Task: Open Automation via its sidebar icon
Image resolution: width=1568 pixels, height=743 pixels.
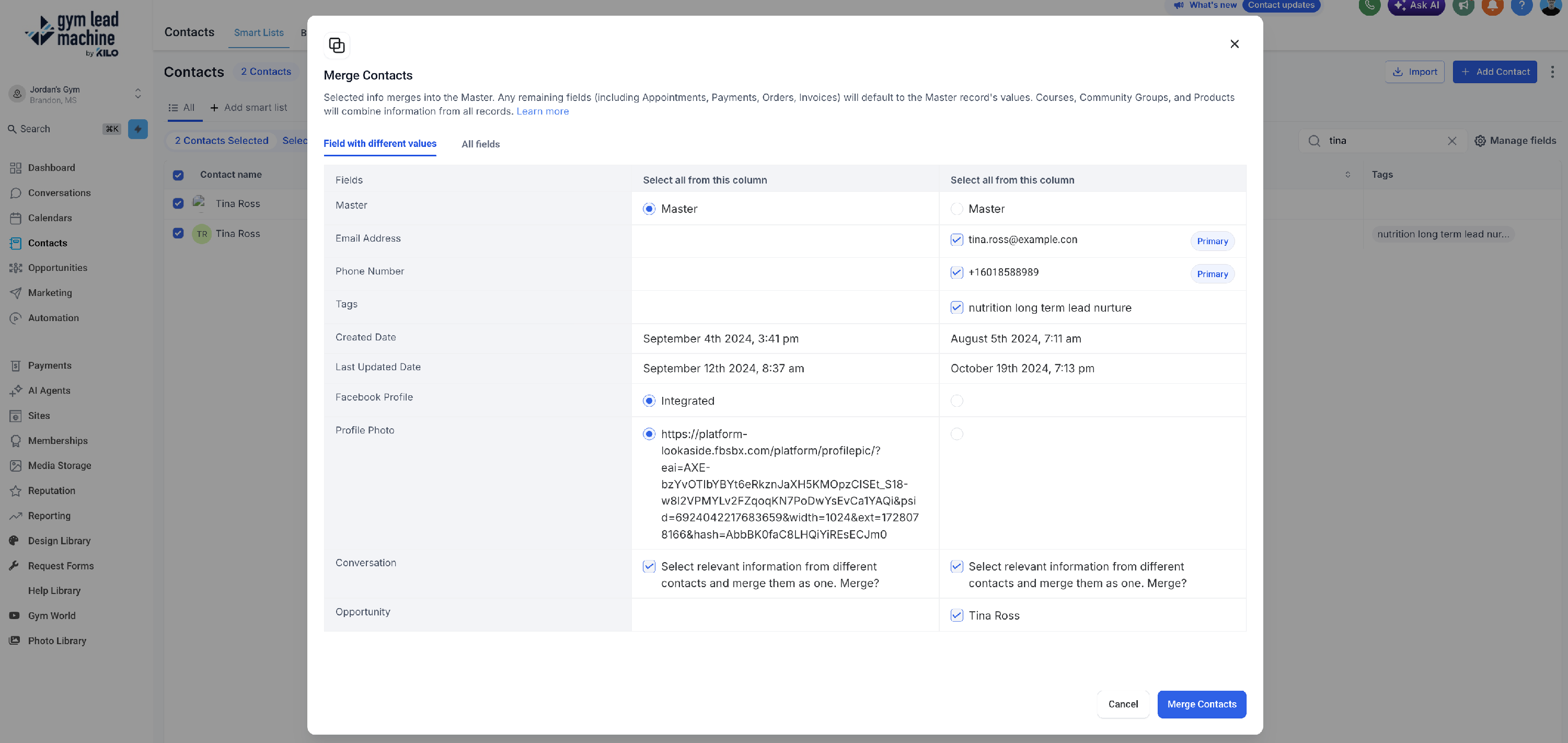Action: tap(16, 318)
